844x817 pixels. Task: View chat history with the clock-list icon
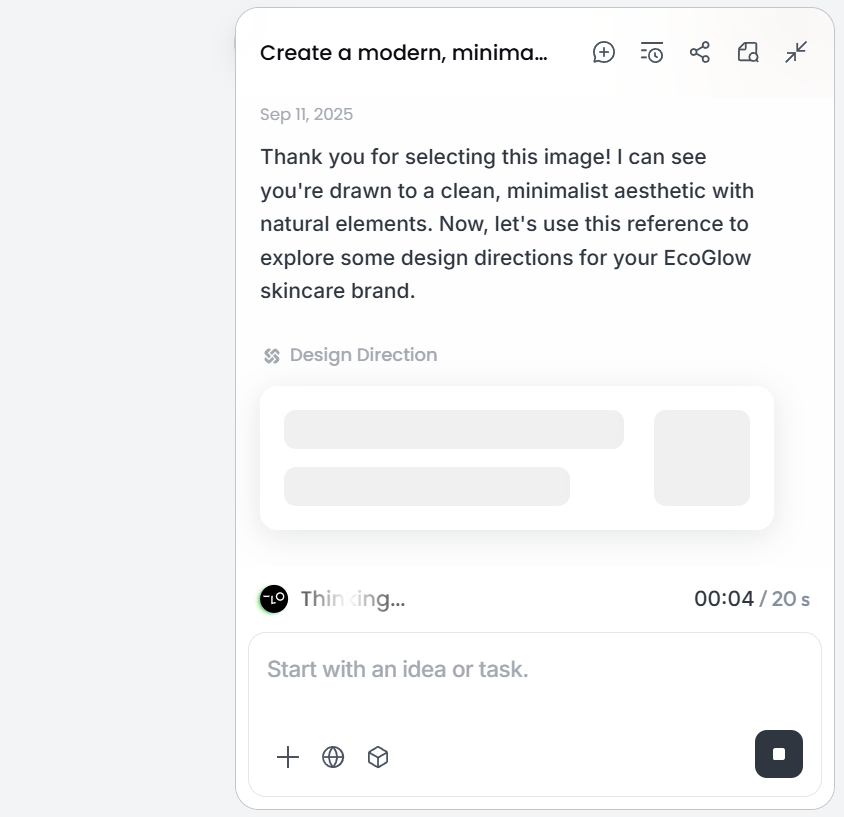click(651, 52)
